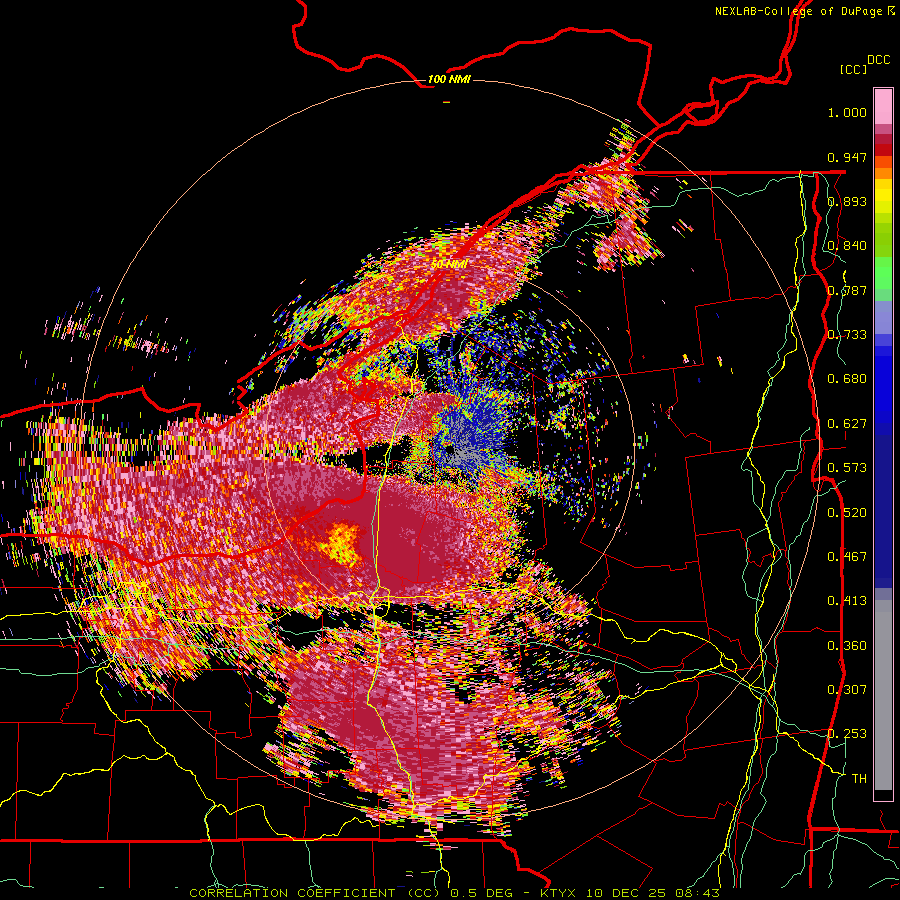Click the 100 NMI range ring label
The height and width of the screenshot is (900, 900).
pyautogui.click(x=449, y=79)
